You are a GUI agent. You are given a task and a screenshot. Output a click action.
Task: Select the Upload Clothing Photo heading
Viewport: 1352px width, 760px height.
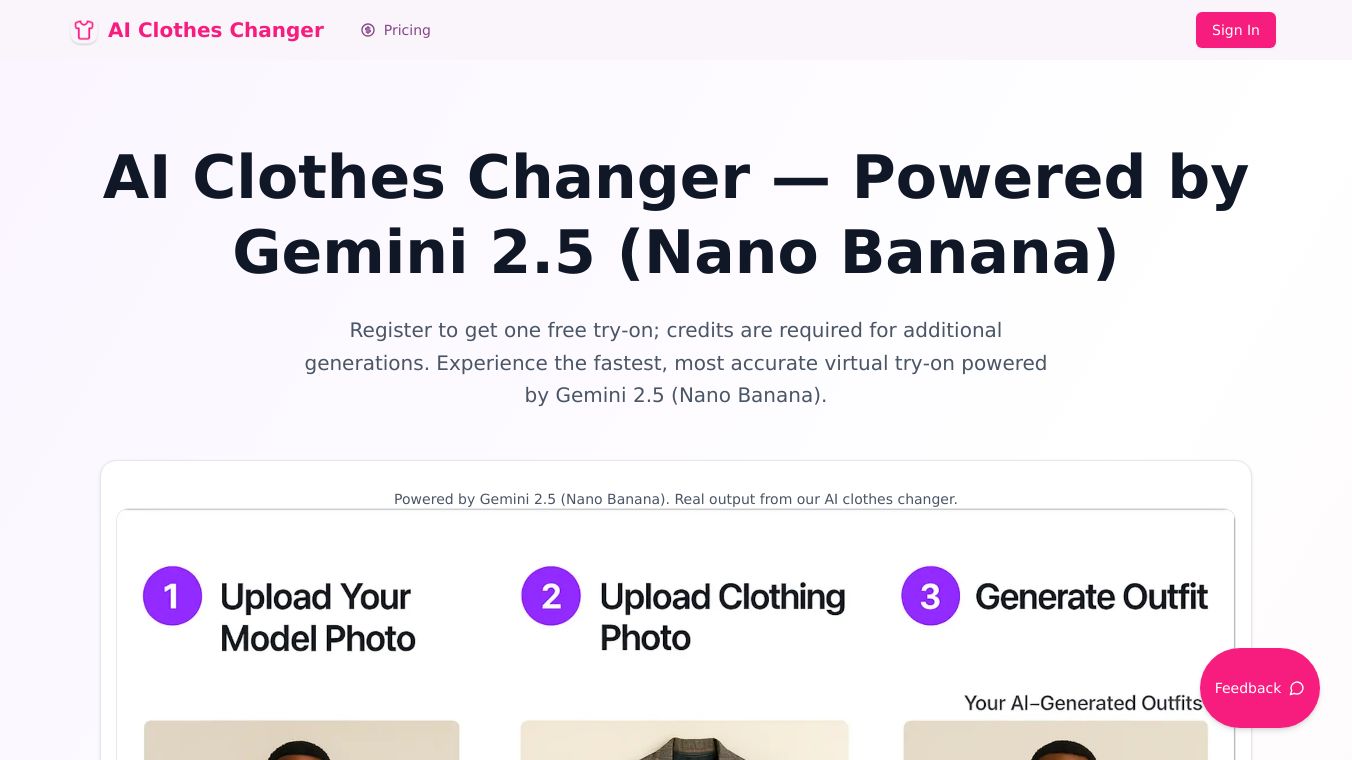(722, 617)
